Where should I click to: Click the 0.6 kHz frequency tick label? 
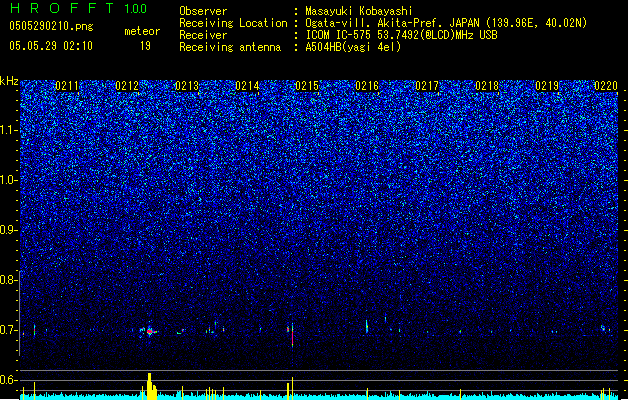(8, 380)
